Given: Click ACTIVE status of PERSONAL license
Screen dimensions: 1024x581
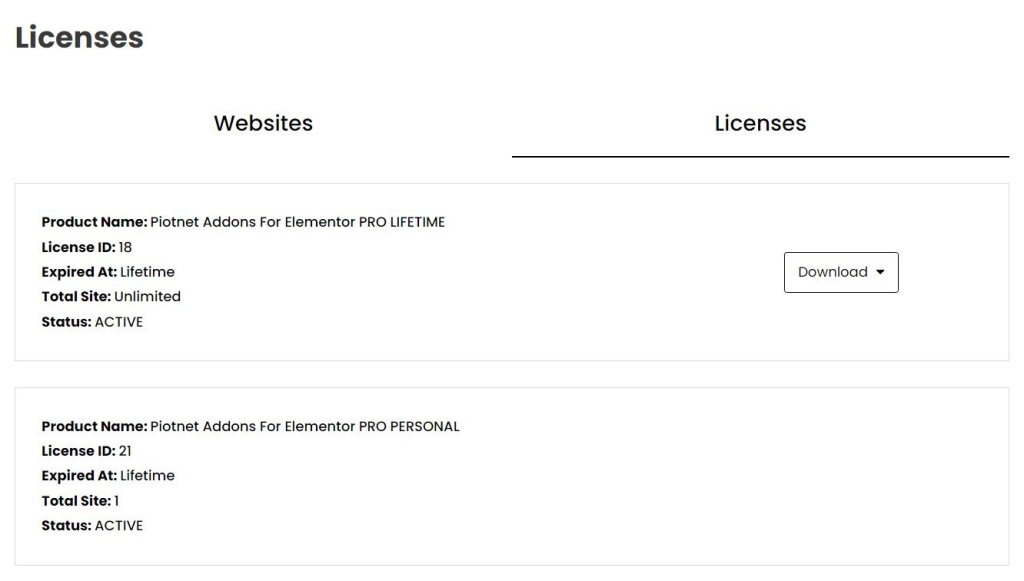Looking at the screenshot, I should (119, 526).
